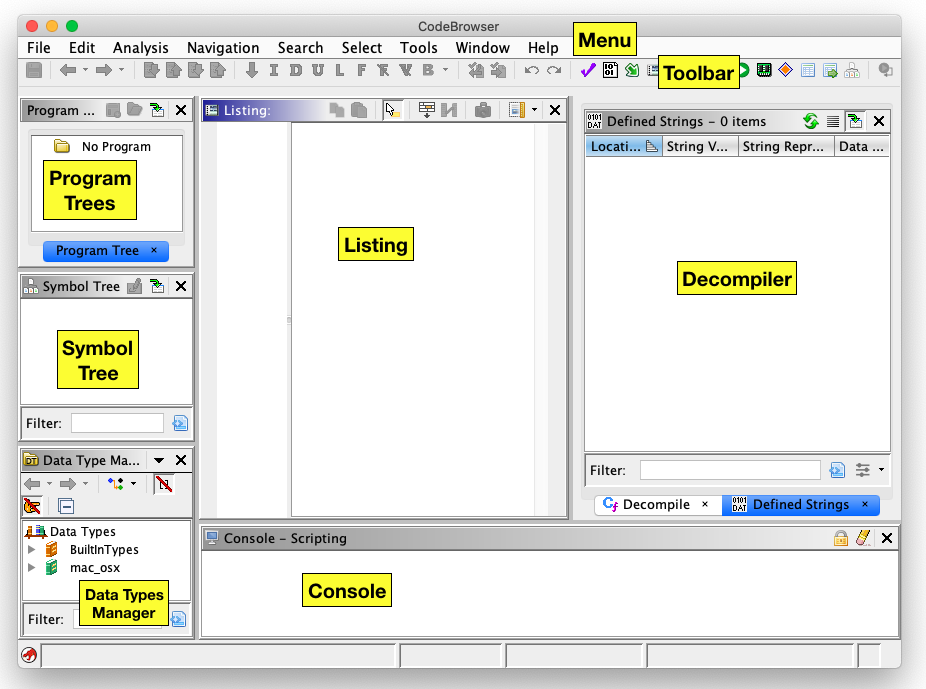Click the Redo arrow in the toolbar

(x=554, y=70)
